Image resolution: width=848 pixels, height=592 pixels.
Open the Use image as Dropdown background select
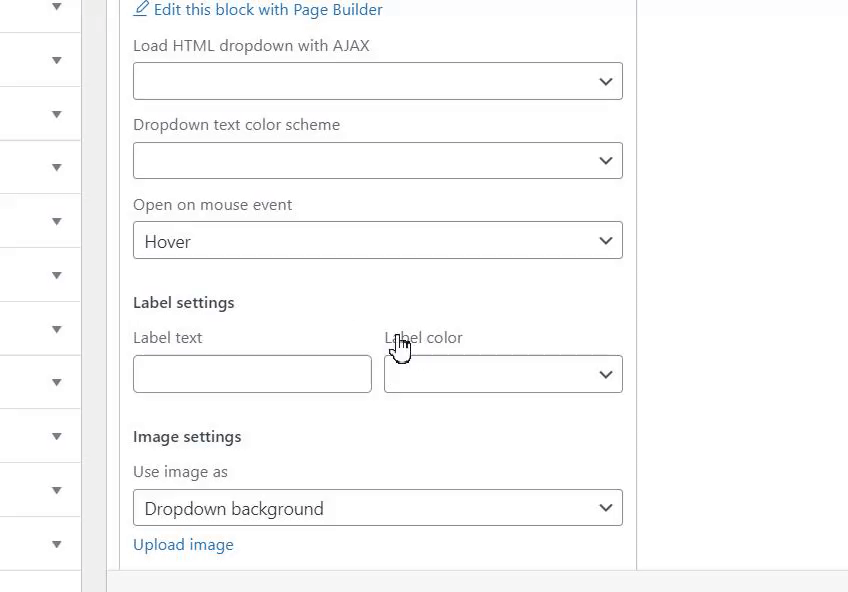click(x=377, y=508)
